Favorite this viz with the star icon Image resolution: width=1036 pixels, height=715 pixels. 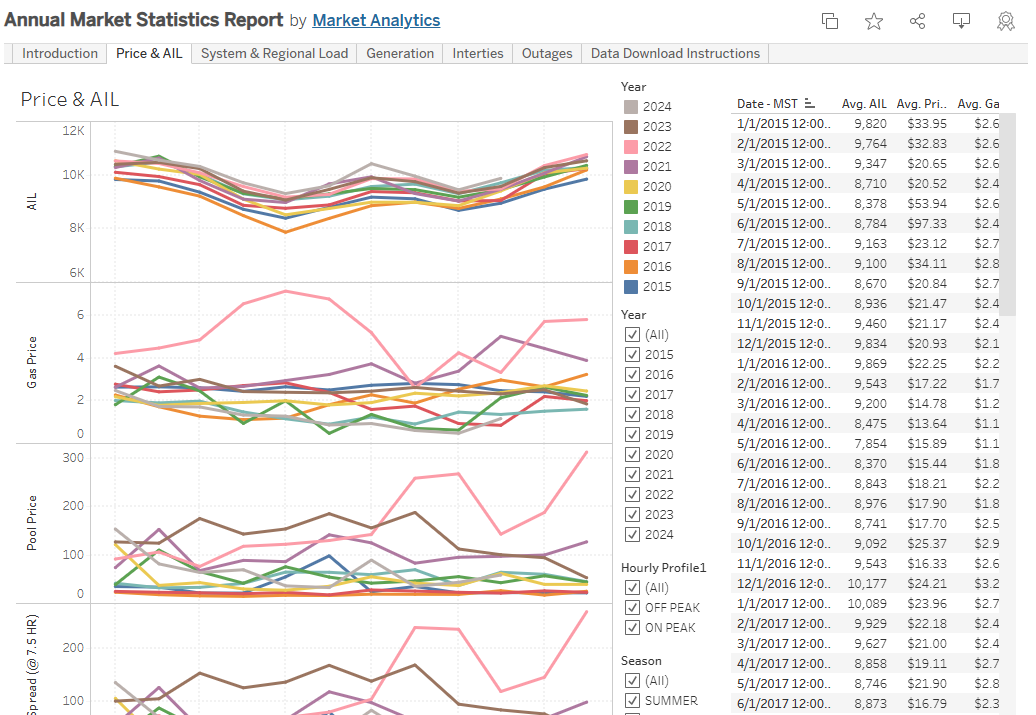click(873, 21)
